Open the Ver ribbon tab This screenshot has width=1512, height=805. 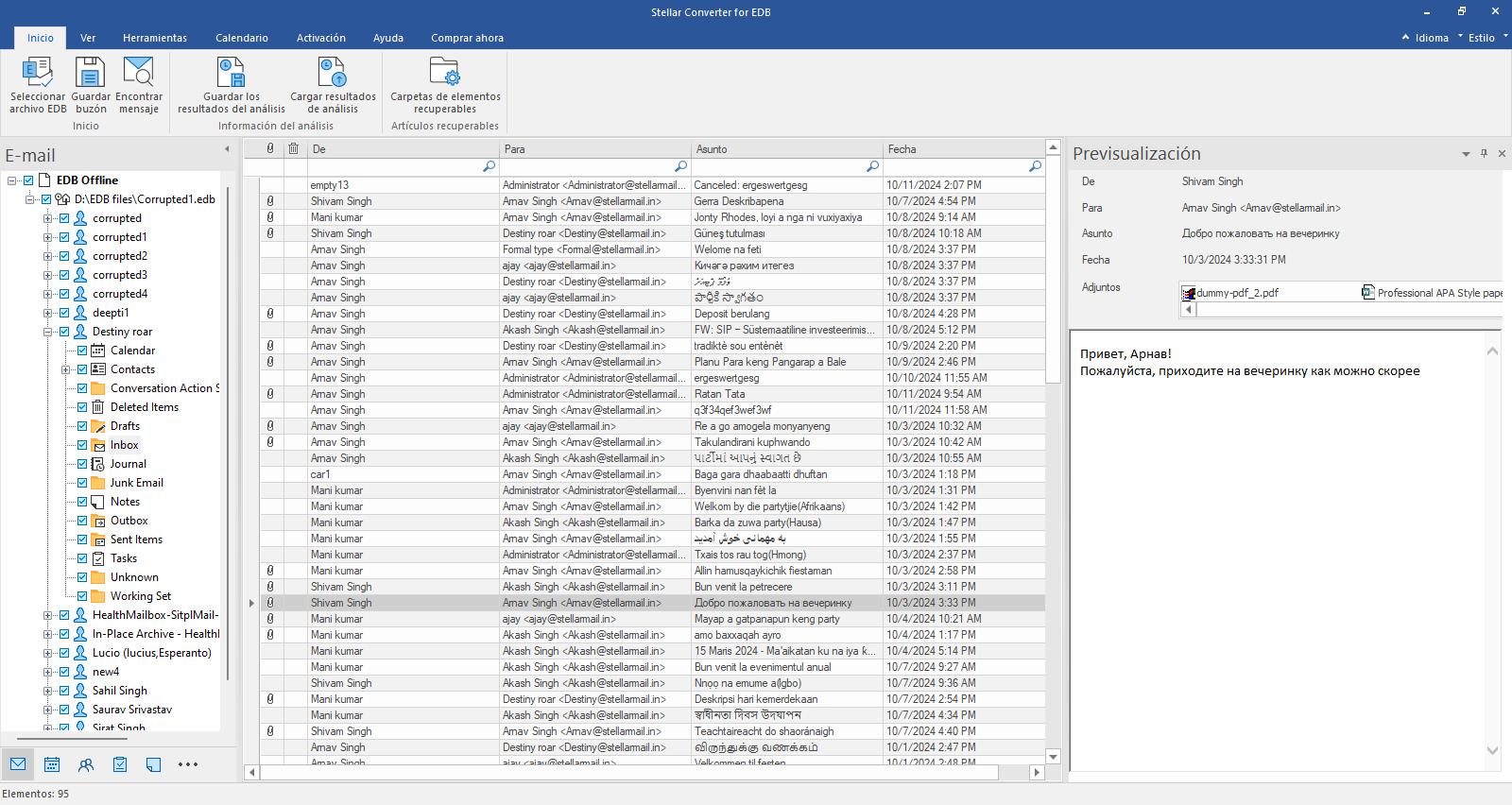pos(88,38)
